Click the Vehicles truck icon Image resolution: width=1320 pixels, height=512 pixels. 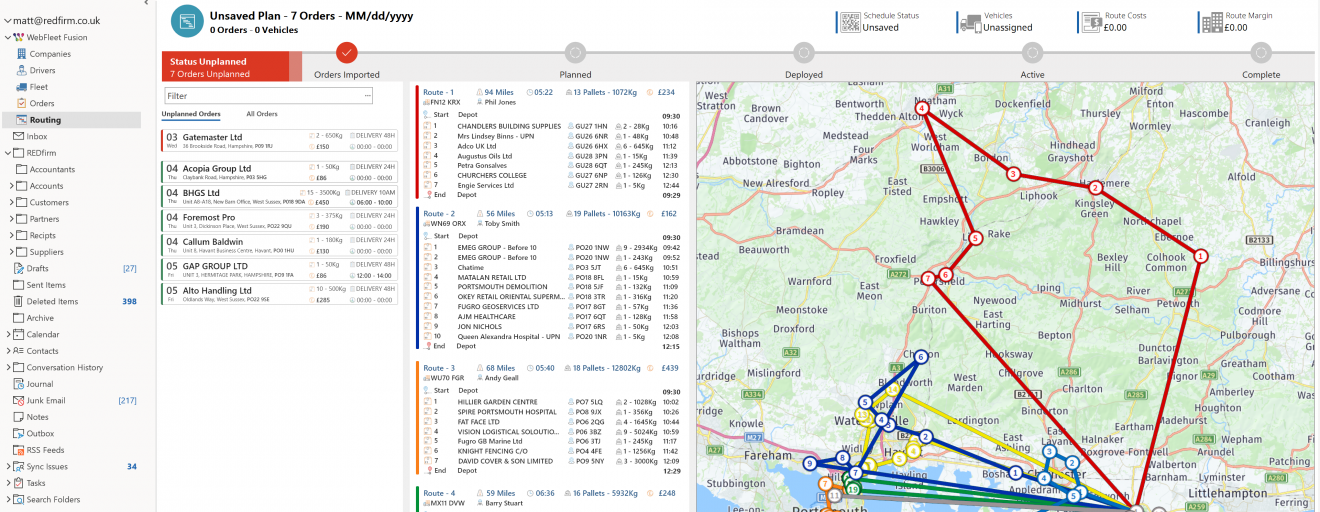coord(969,22)
